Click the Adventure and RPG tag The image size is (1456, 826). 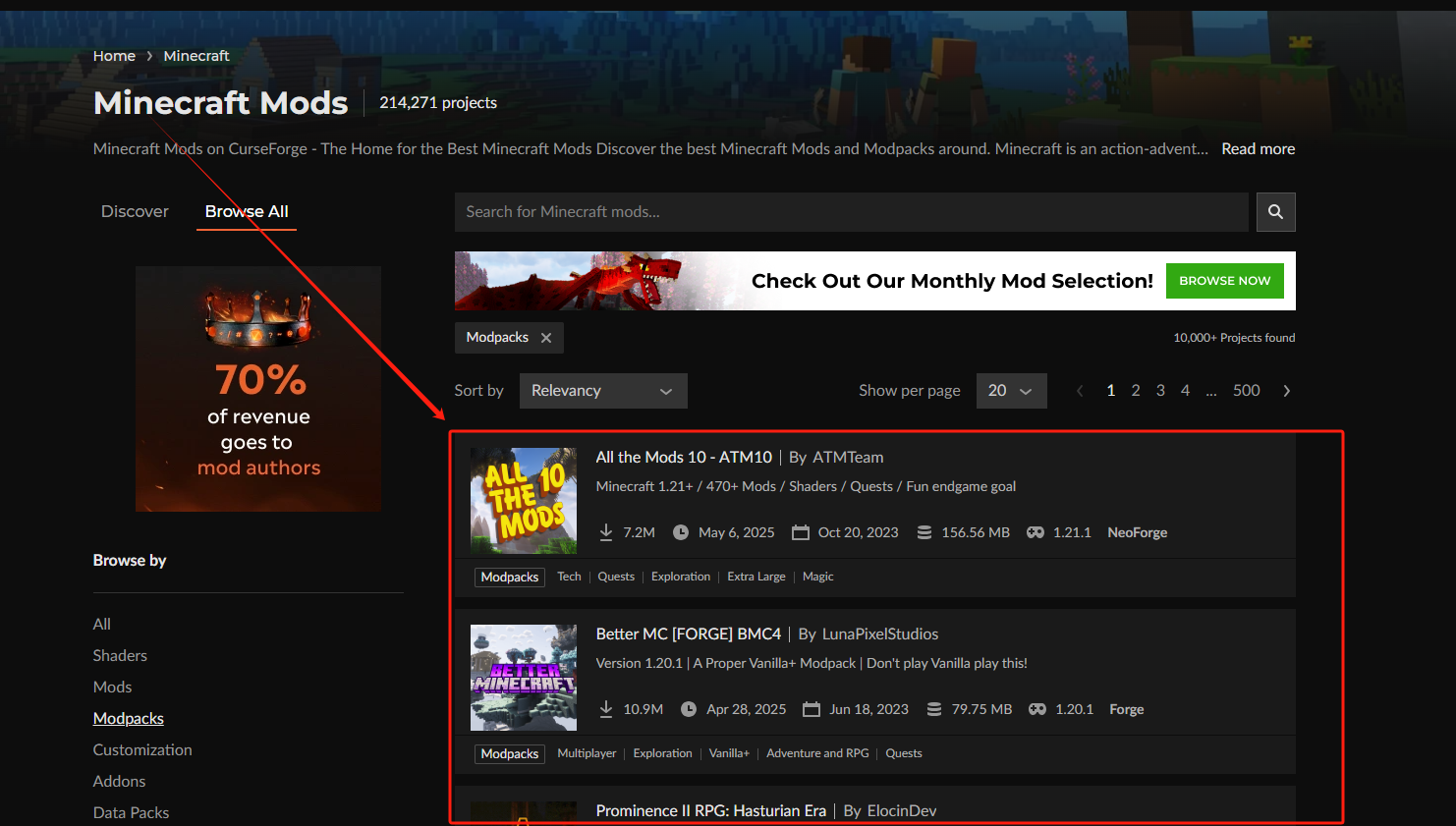[817, 753]
